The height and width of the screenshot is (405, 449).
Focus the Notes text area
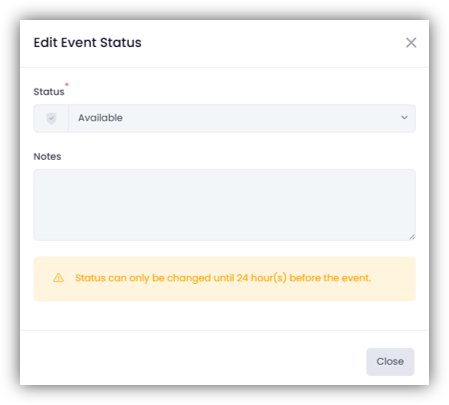click(225, 205)
